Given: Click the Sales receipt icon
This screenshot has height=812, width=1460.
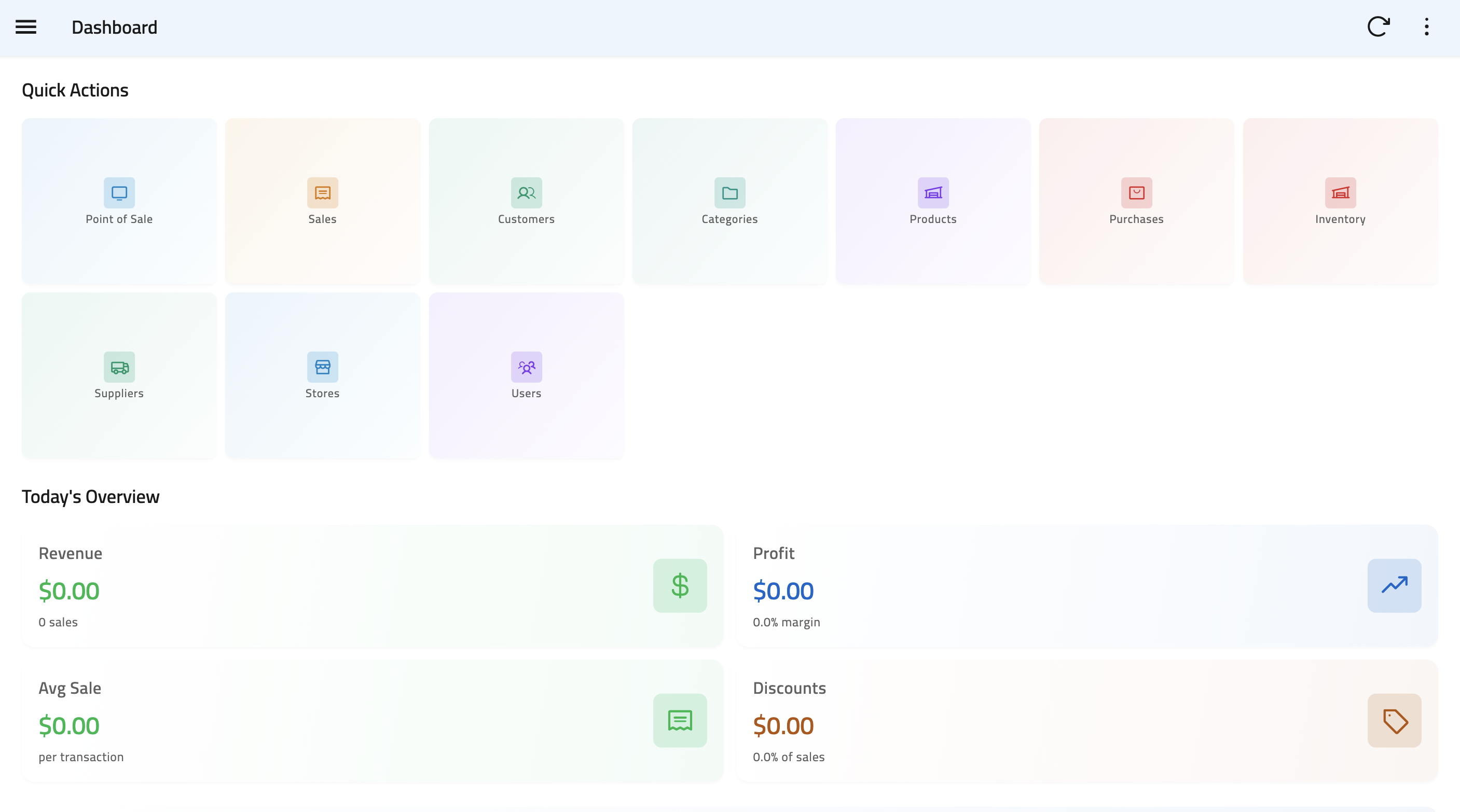Looking at the screenshot, I should point(323,192).
